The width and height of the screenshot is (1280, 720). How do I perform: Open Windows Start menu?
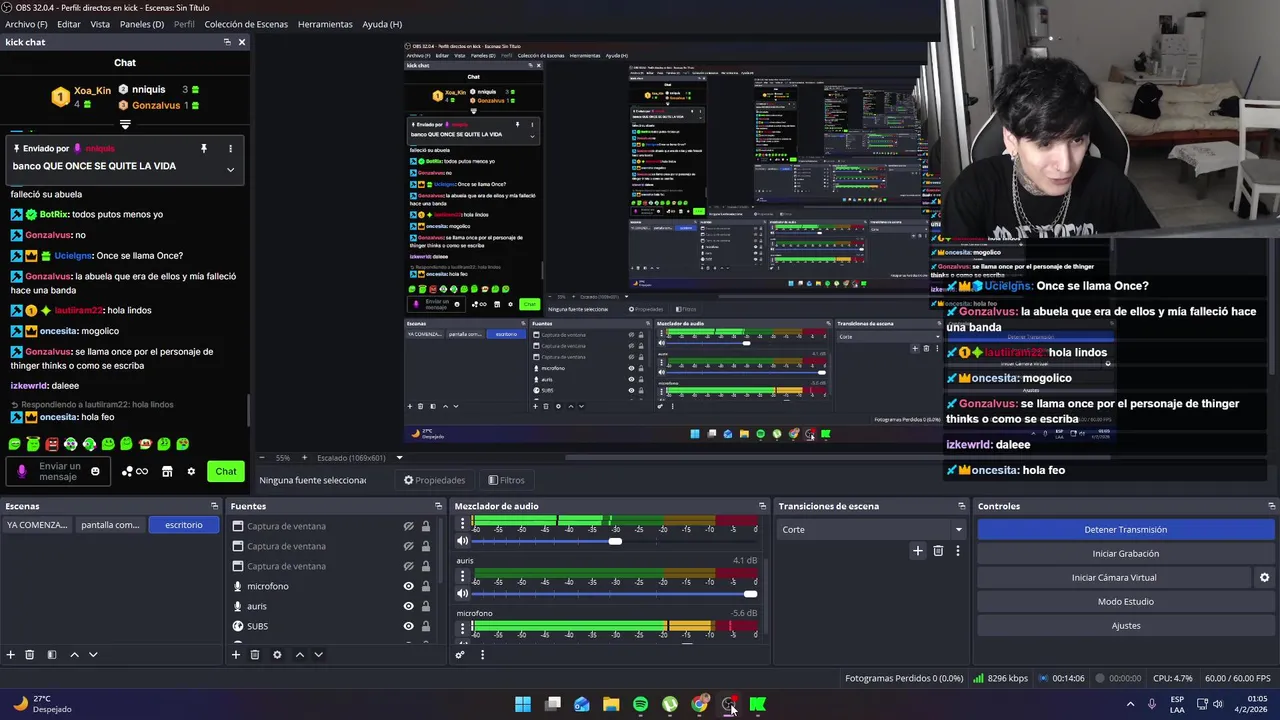tap(523, 704)
